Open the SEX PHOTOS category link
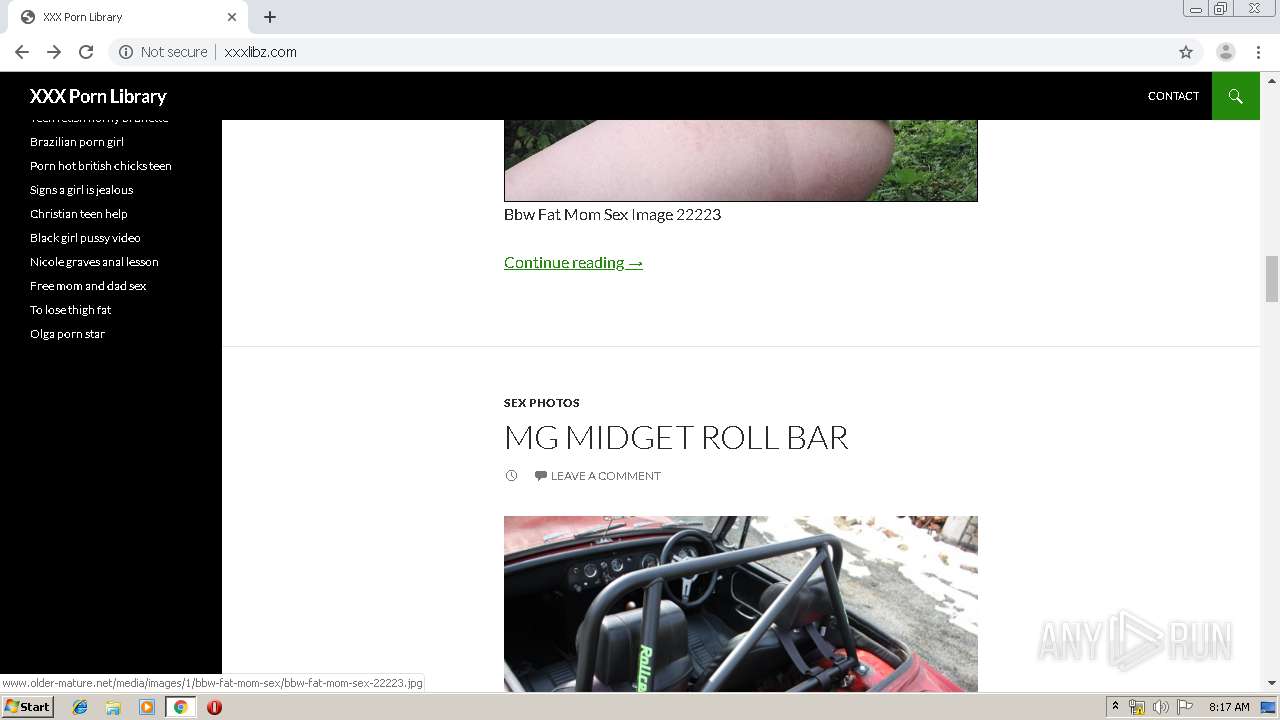 pos(542,403)
